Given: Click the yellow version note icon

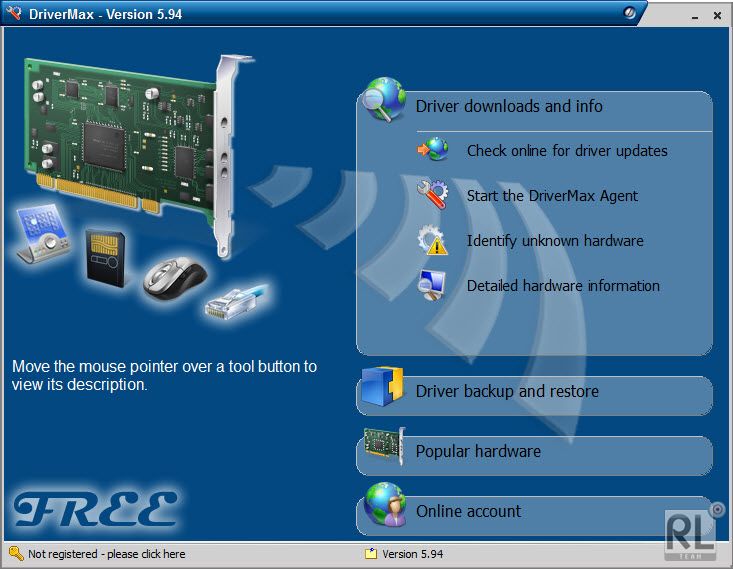Looking at the screenshot, I should (x=371, y=553).
